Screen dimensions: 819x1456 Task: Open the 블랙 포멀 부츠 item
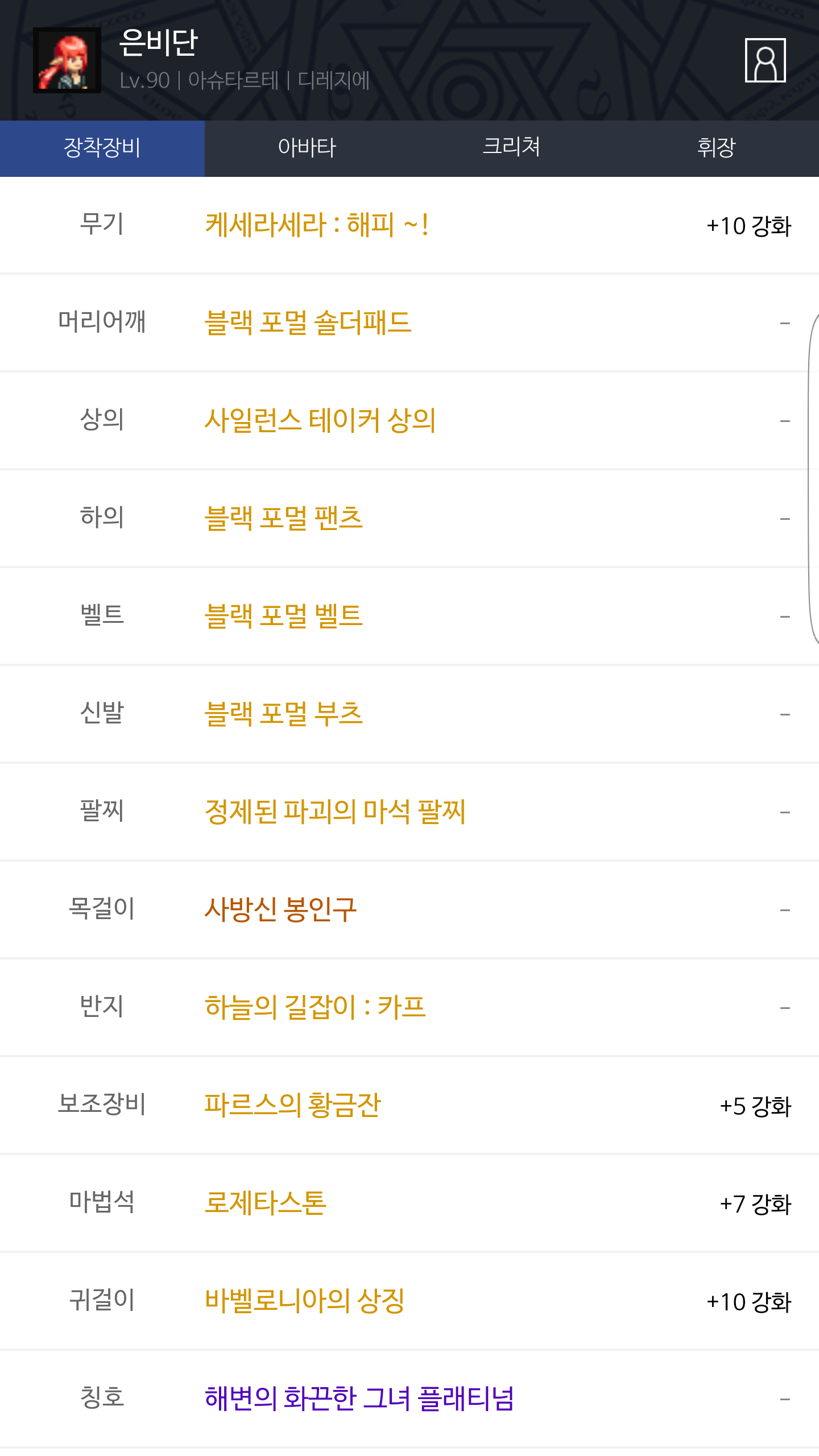[x=283, y=714]
